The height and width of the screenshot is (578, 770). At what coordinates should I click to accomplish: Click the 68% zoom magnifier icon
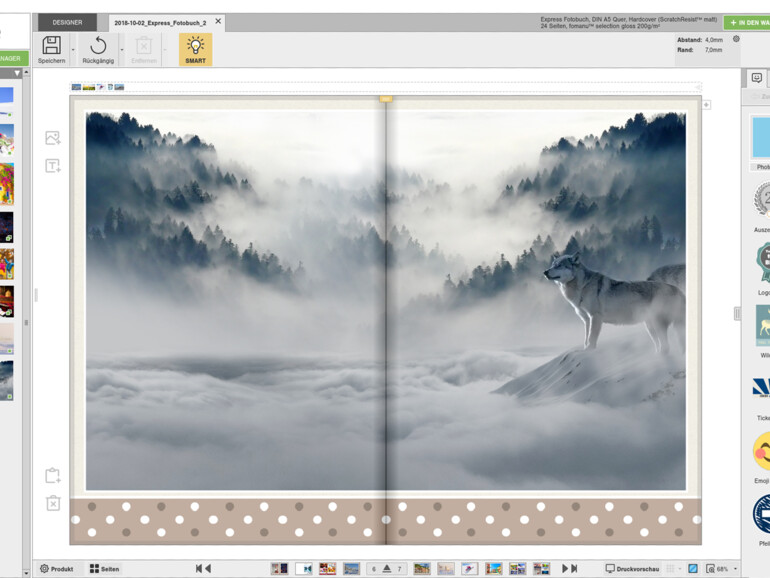pyautogui.click(x=711, y=569)
